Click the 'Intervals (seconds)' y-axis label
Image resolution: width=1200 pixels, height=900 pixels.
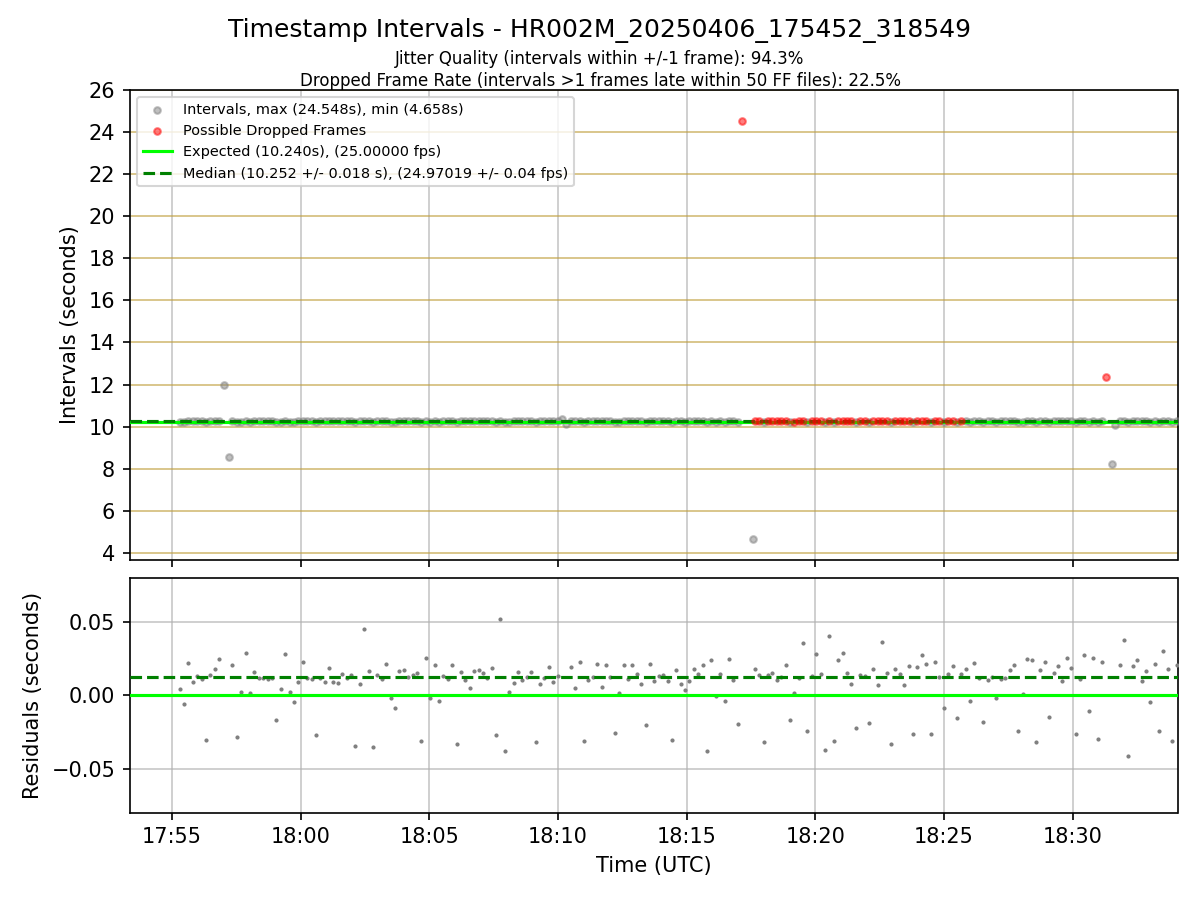[x=68, y=325]
